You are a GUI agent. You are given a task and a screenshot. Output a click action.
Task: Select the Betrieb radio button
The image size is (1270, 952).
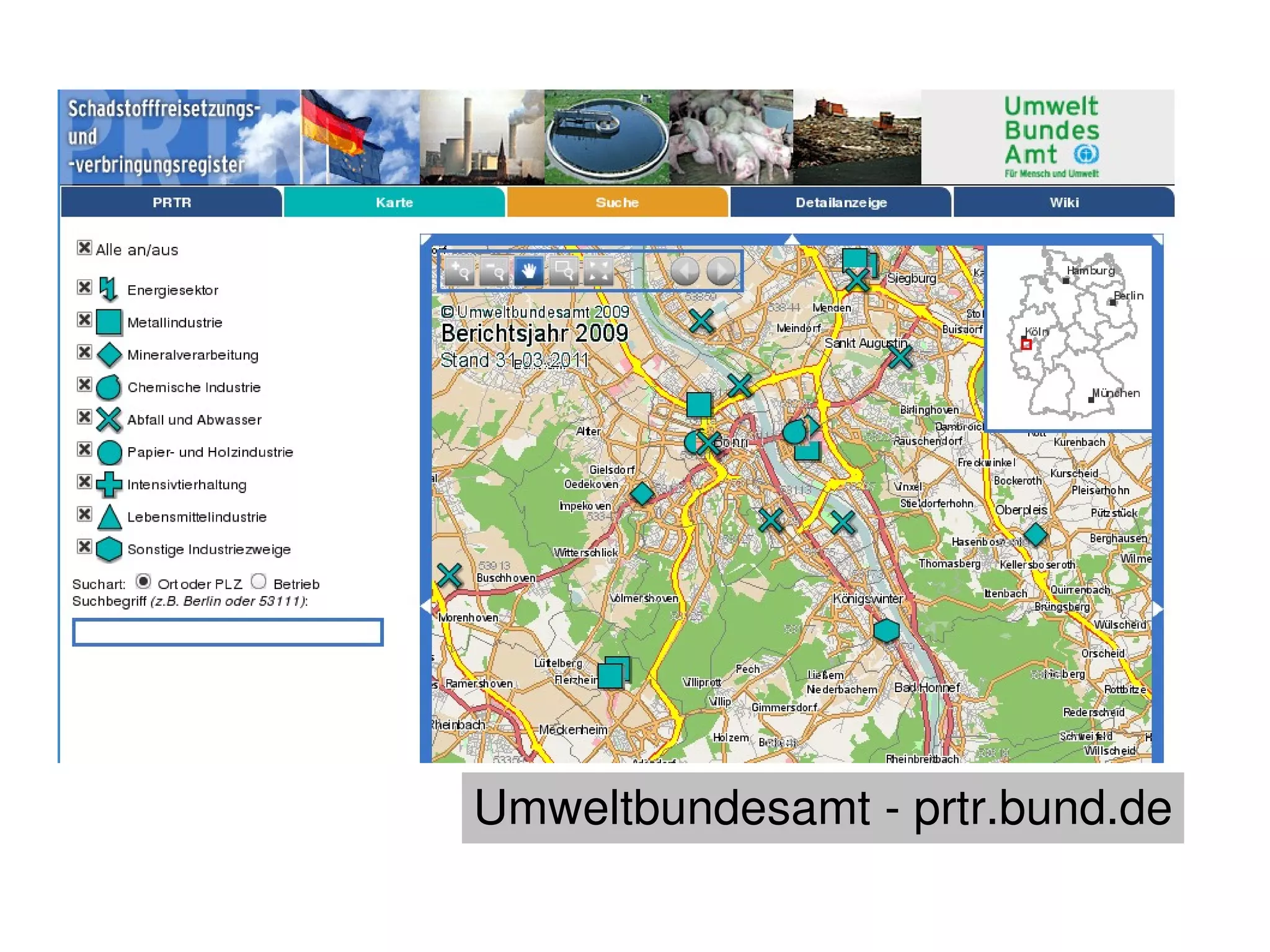pyautogui.click(x=259, y=581)
